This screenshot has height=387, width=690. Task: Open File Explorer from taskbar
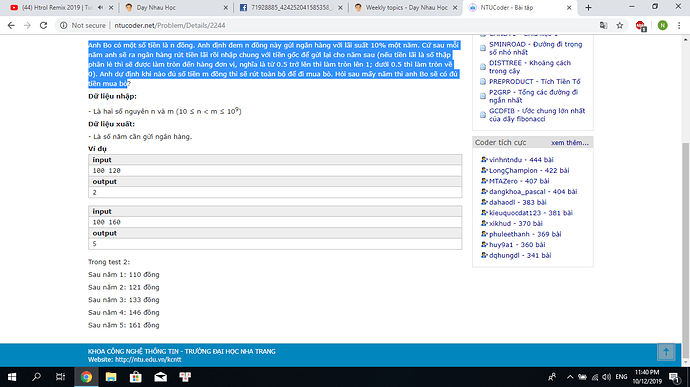tap(111, 377)
